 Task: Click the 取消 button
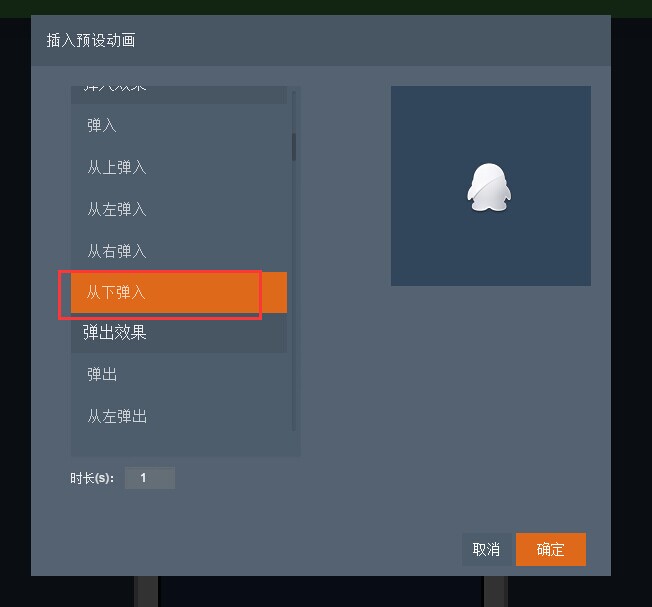487,549
